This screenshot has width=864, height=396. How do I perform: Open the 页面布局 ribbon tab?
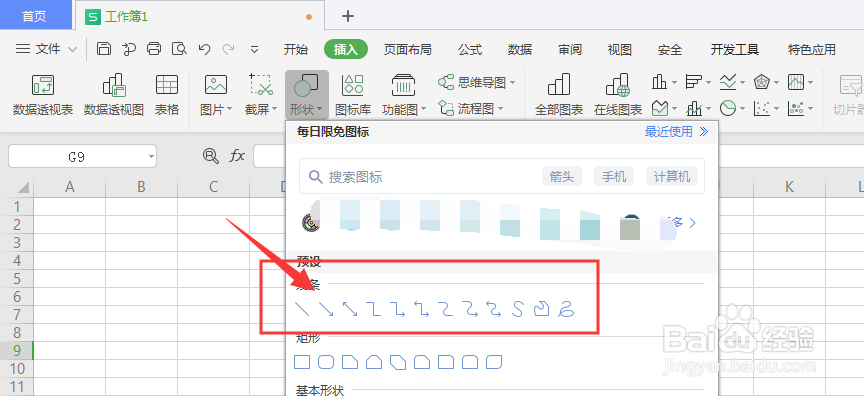pos(408,50)
